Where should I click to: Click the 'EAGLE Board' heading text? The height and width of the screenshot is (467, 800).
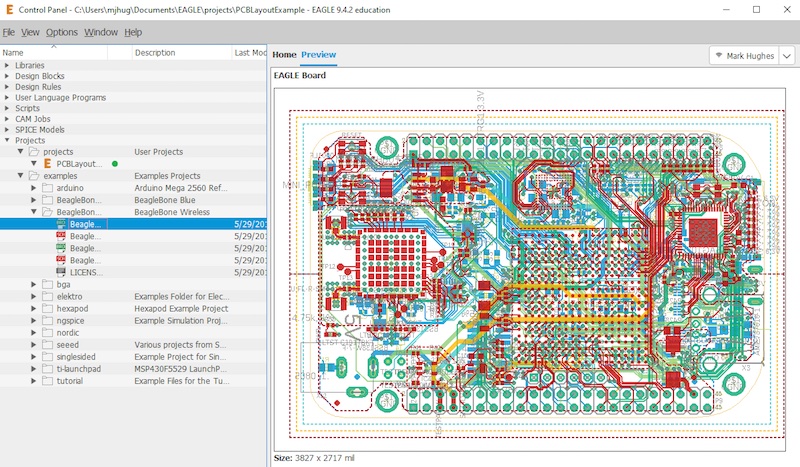point(299,75)
